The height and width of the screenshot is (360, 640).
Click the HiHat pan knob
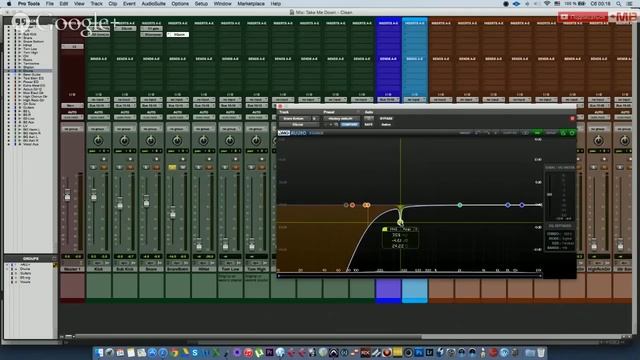point(203,141)
